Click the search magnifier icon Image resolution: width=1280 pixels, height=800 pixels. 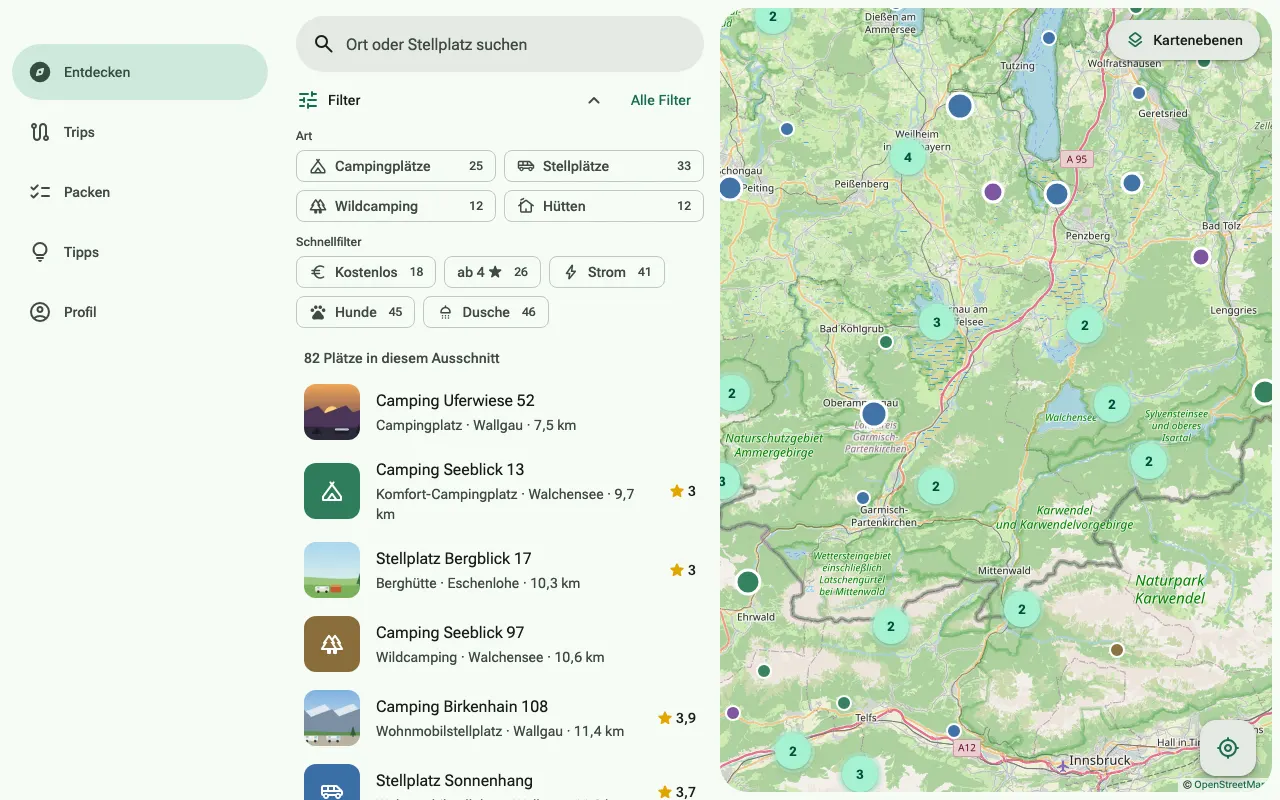coord(323,44)
